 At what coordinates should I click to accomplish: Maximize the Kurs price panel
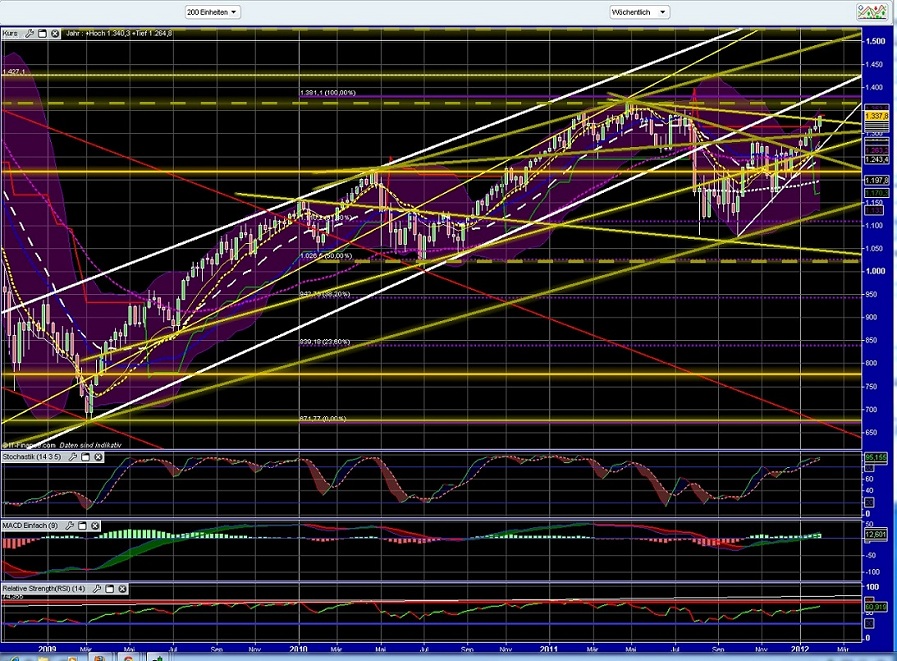coord(42,34)
